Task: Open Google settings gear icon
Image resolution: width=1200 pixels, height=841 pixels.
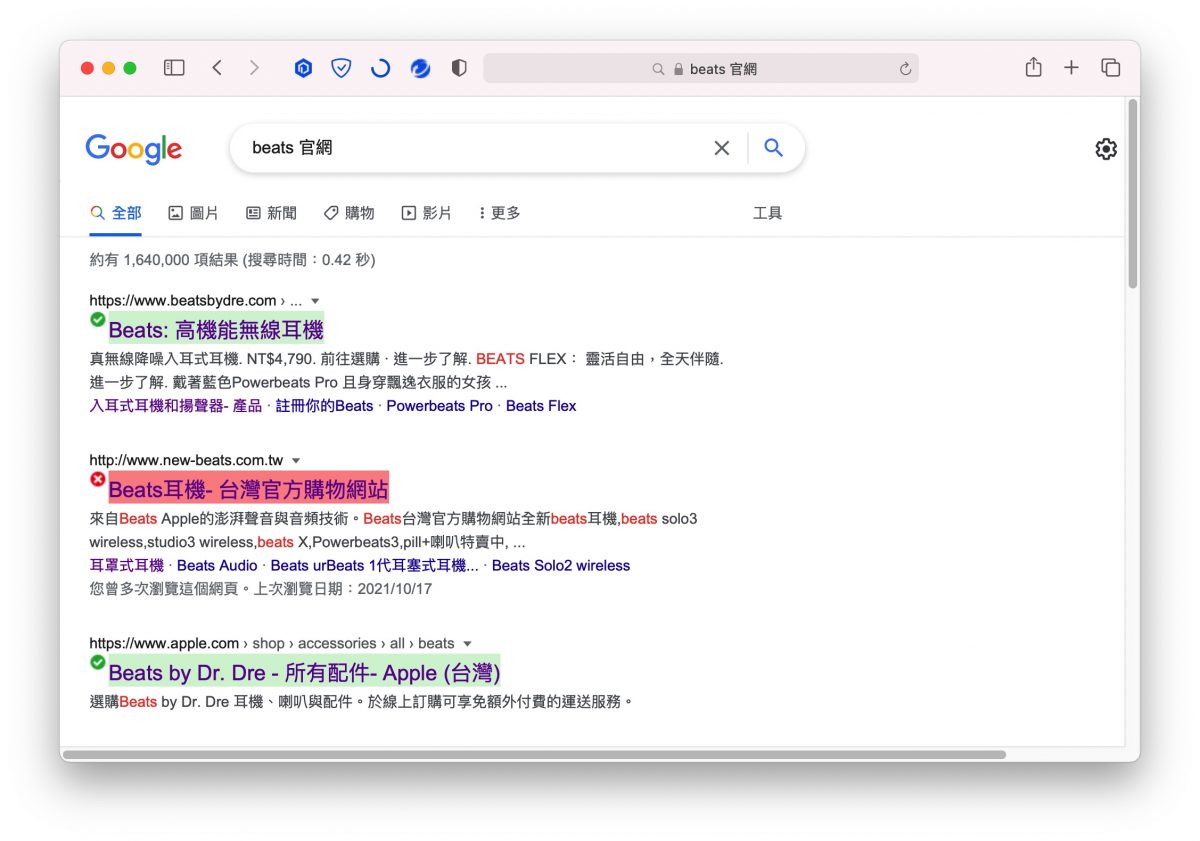Action: 1105,149
